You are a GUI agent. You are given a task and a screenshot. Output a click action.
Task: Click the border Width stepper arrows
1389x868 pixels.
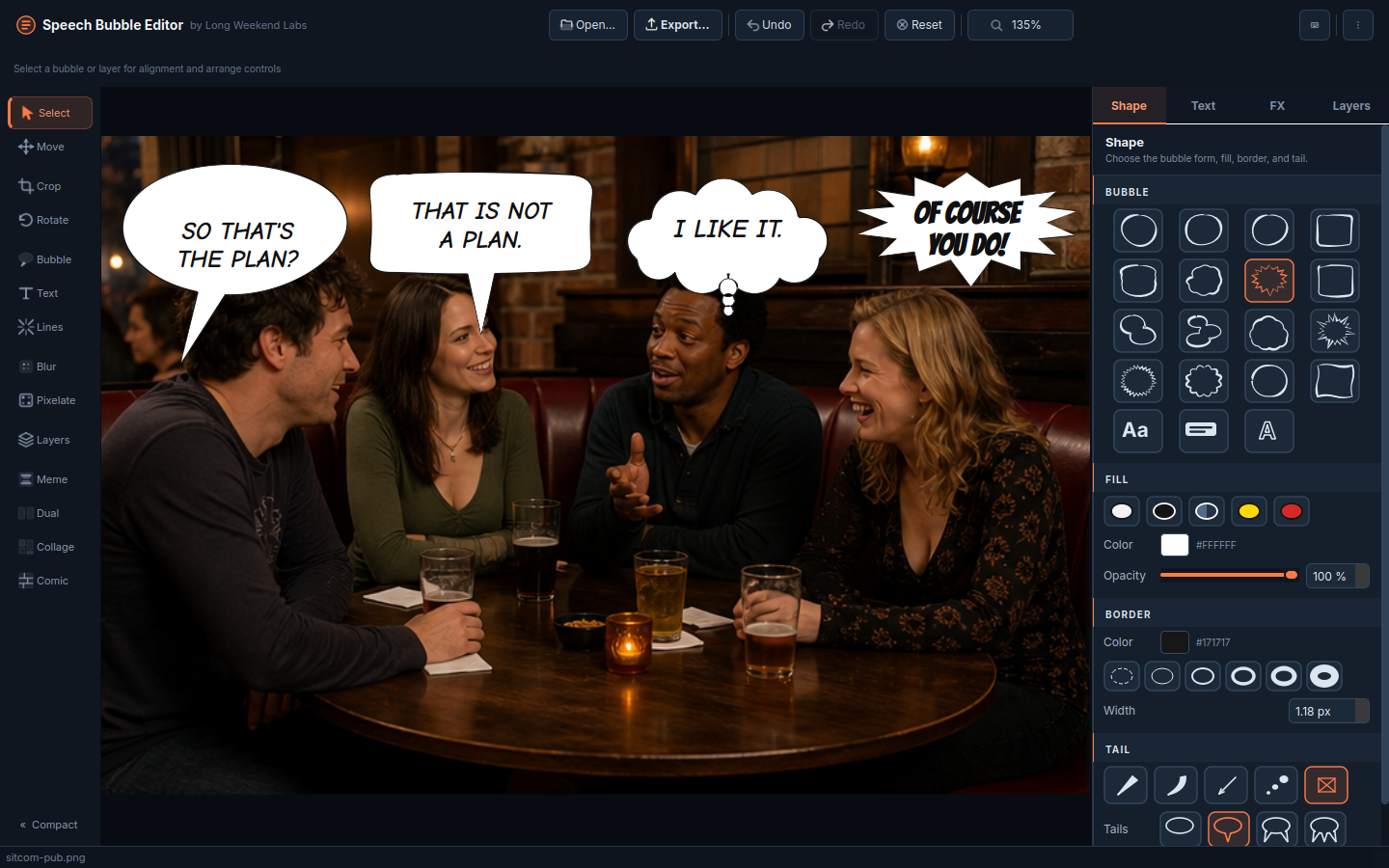[1362, 711]
